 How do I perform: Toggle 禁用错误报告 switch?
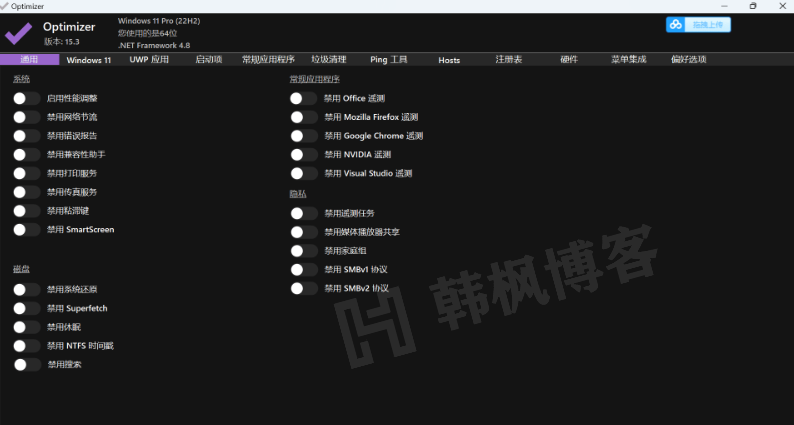coord(26,136)
